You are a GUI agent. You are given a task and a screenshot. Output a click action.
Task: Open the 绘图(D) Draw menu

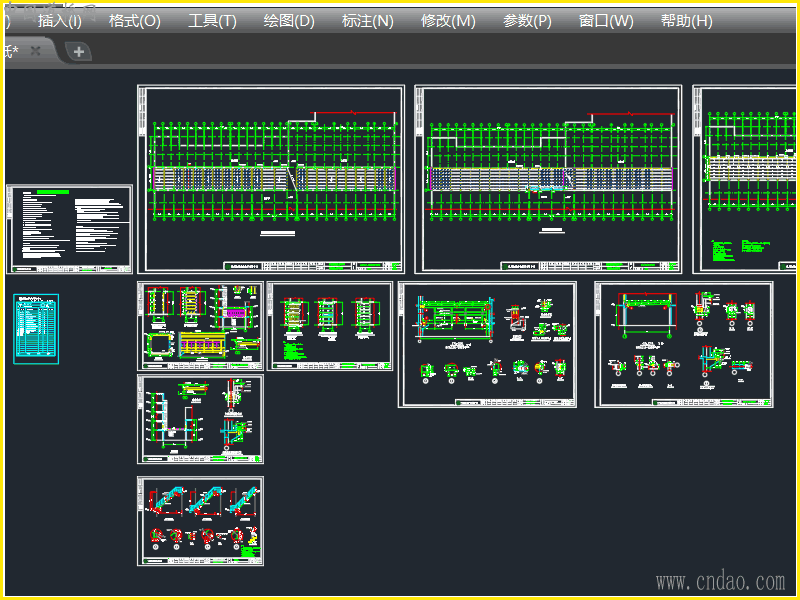(288, 21)
